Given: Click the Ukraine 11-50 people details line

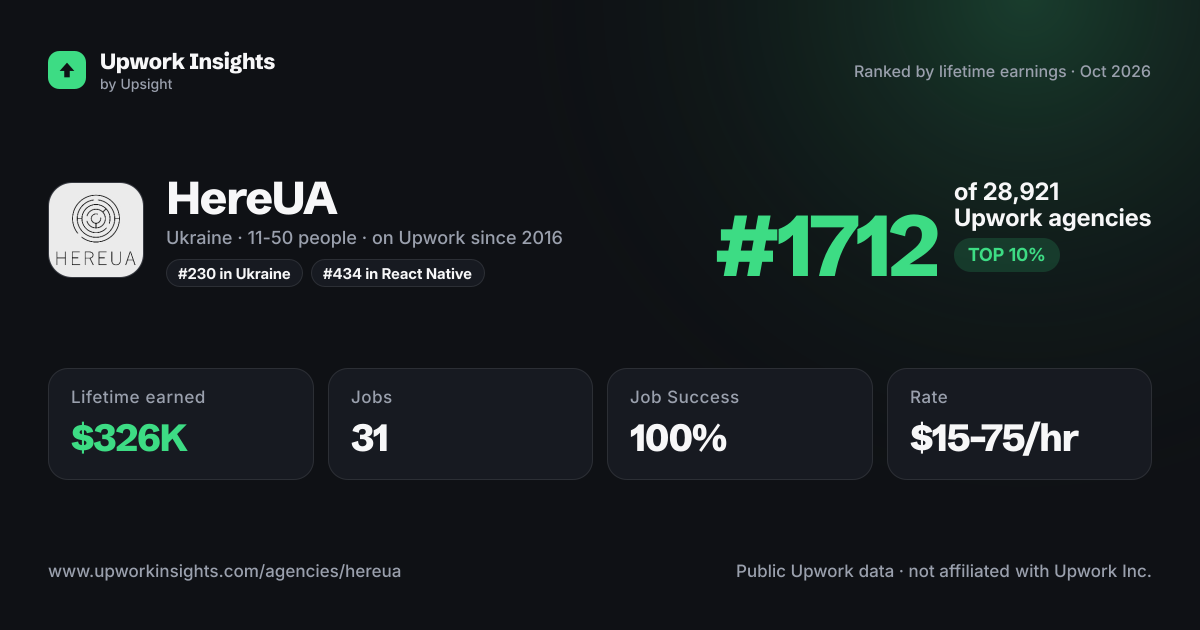Looking at the screenshot, I should [x=364, y=238].
